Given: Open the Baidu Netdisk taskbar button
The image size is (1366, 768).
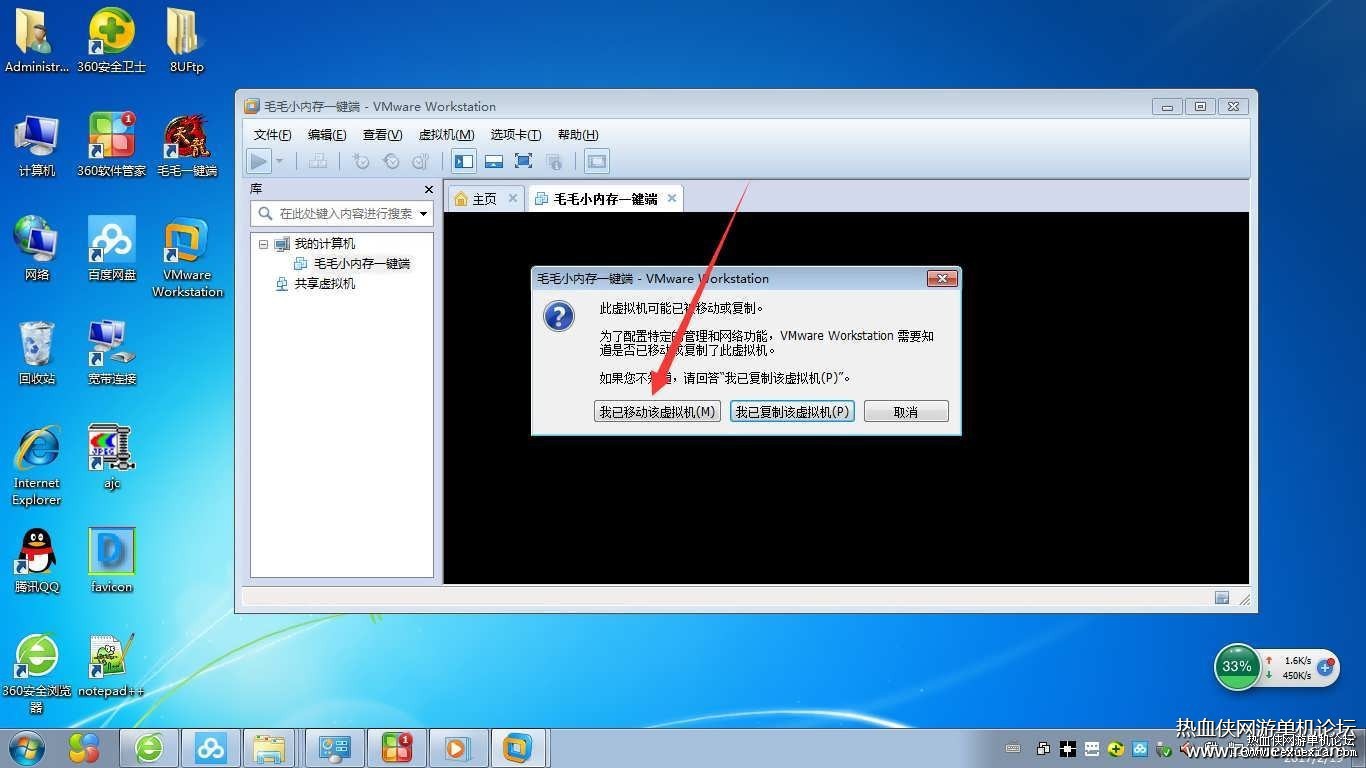Looking at the screenshot, I should point(210,748).
